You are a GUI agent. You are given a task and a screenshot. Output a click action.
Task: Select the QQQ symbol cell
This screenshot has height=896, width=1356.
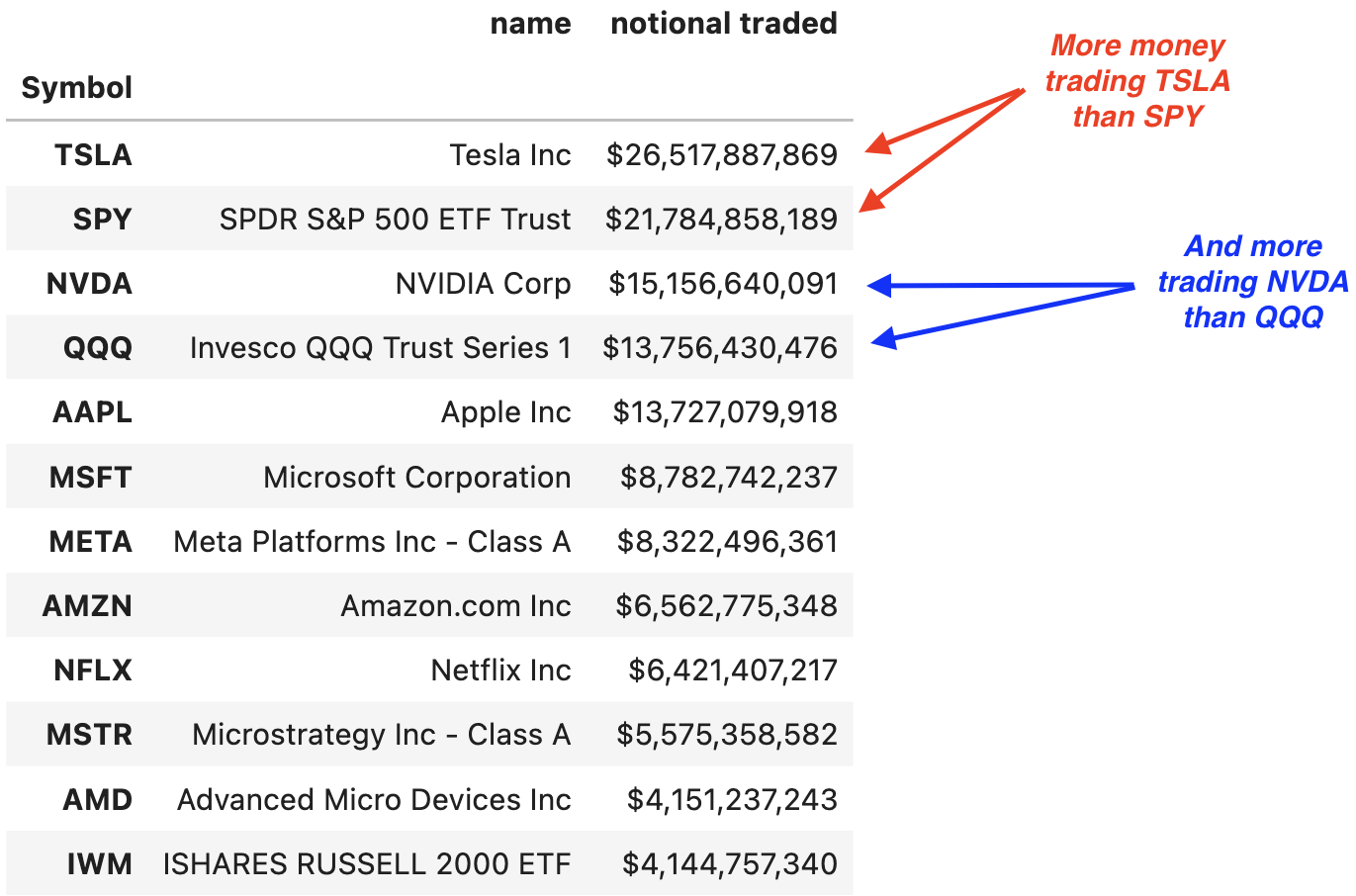(97, 348)
